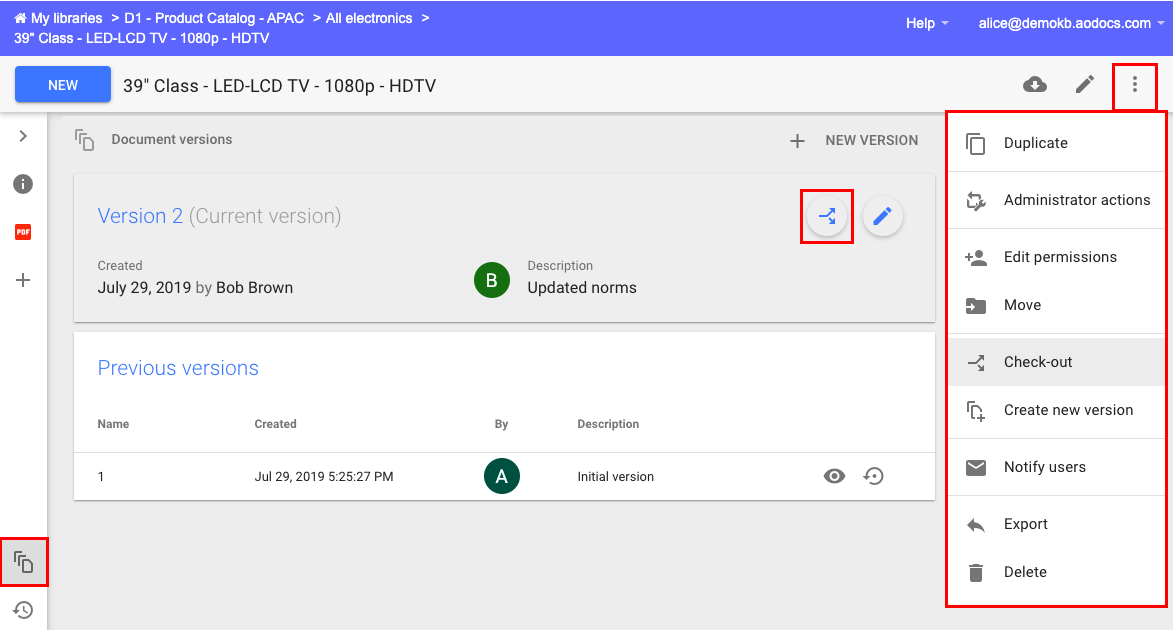The height and width of the screenshot is (630, 1173).
Task: Open the three-dot more actions menu
Action: (x=1134, y=85)
